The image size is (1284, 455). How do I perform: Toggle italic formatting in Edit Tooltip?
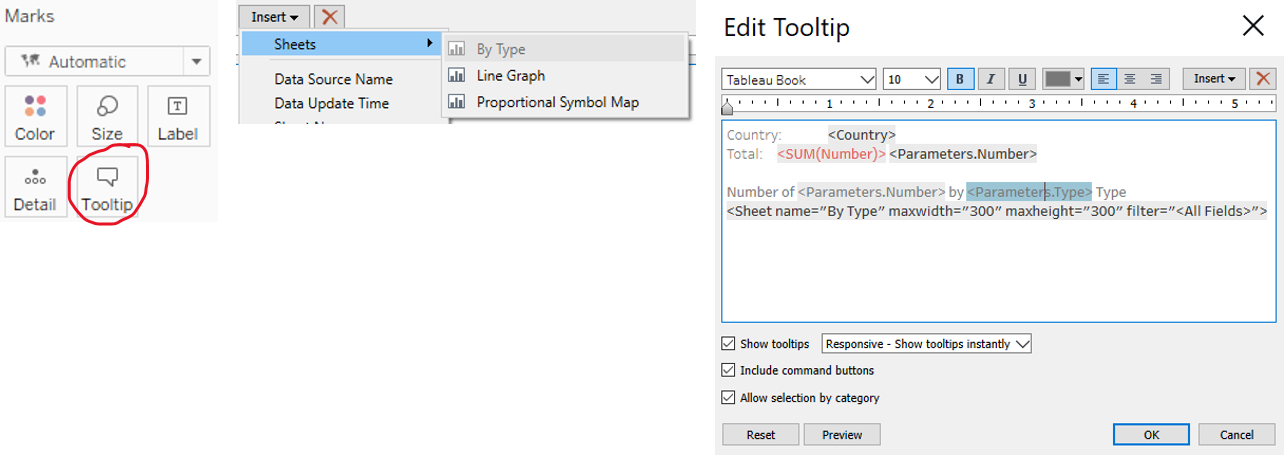click(x=991, y=79)
